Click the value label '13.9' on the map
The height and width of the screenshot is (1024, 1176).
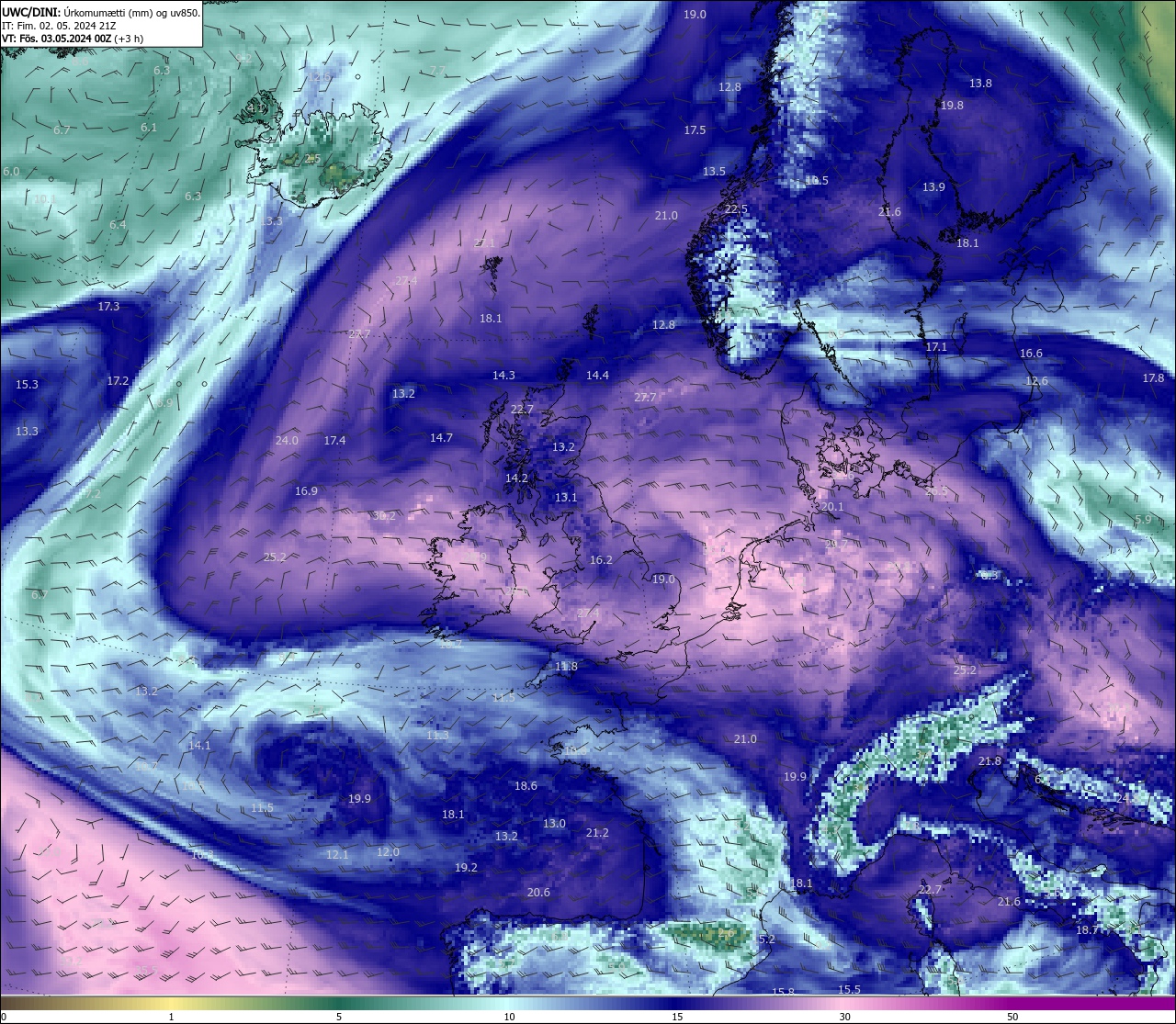click(x=933, y=187)
